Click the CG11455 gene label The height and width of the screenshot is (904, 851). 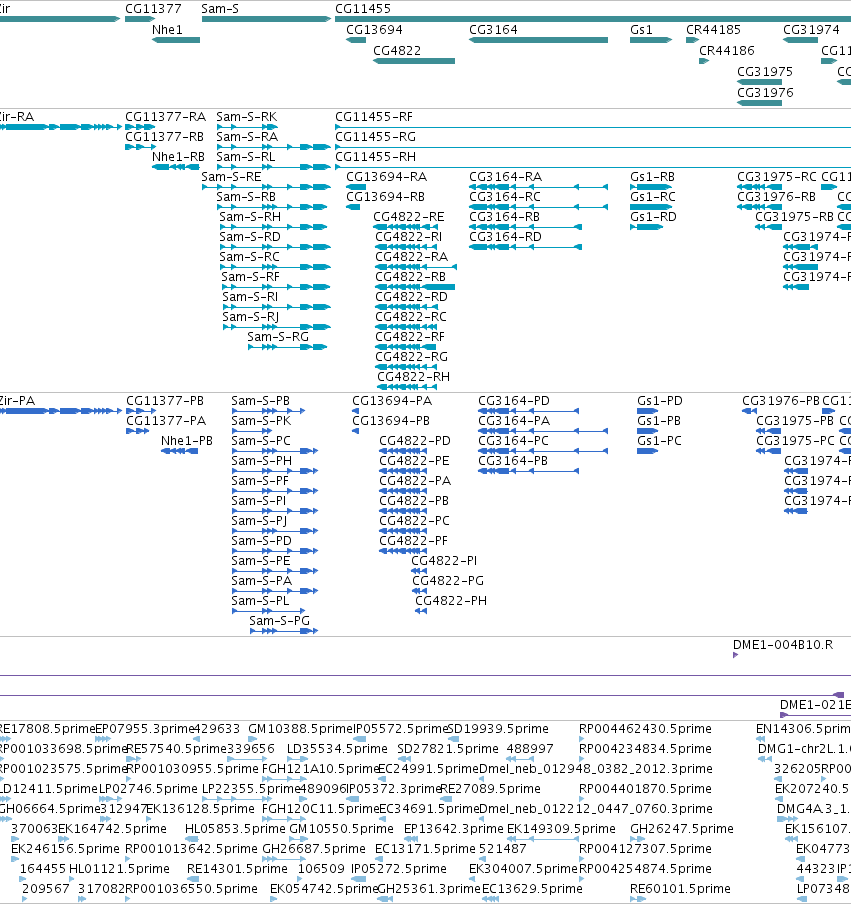[363, 9]
